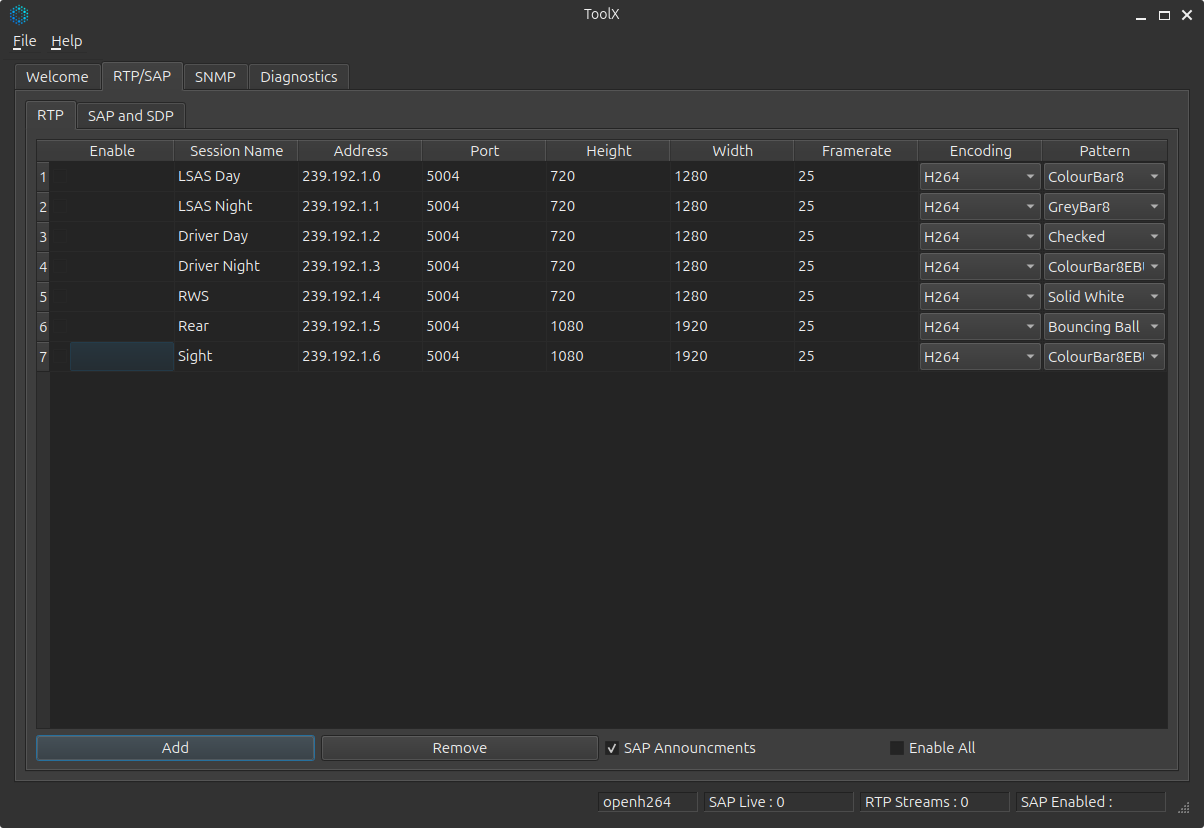The image size is (1204, 828).
Task: Go back to the Welcome tab
Action: (x=57, y=76)
